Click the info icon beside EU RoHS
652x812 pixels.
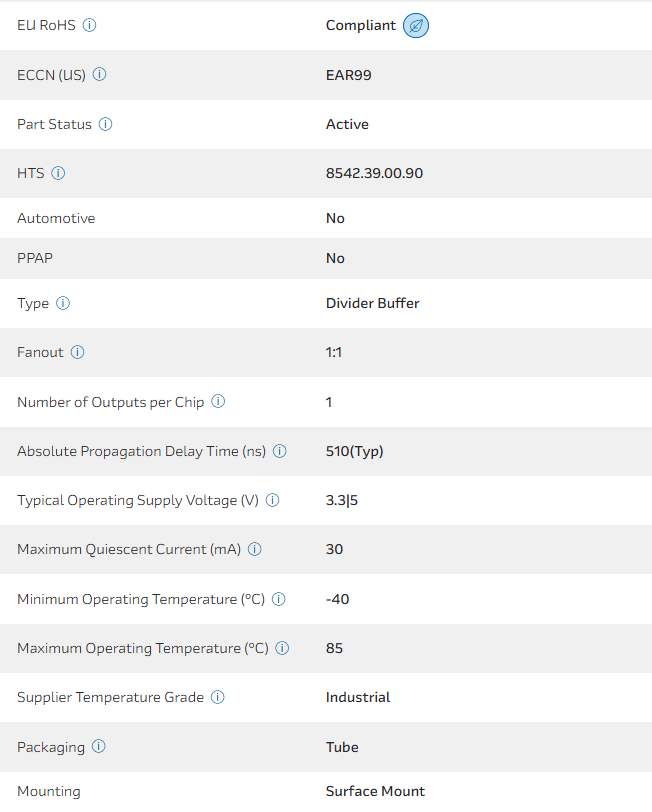[90, 25]
